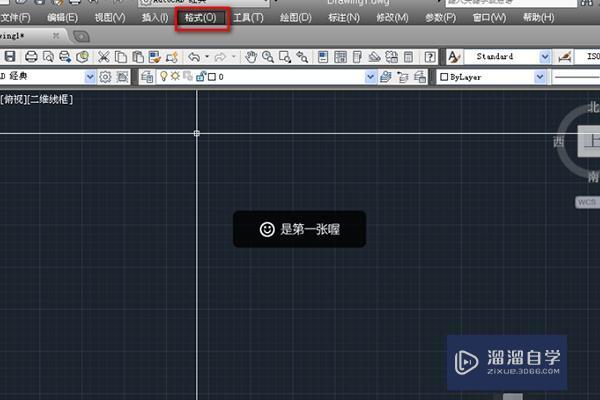Click the Plot (print) icon
The width and height of the screenshot is (600, 400).
(31, 57)
